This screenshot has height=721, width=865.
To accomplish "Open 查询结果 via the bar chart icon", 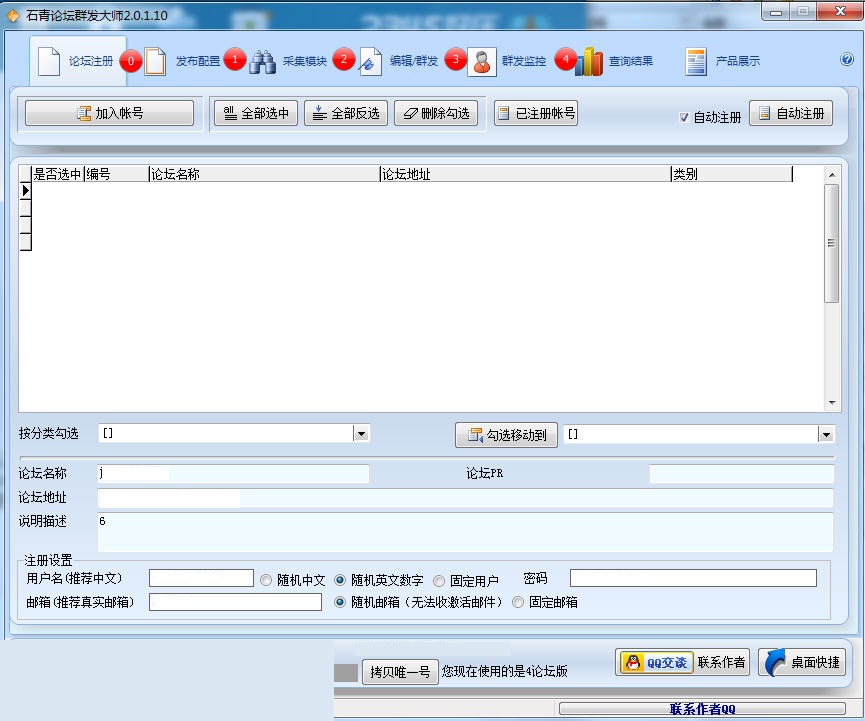I will tap(590, 60).
